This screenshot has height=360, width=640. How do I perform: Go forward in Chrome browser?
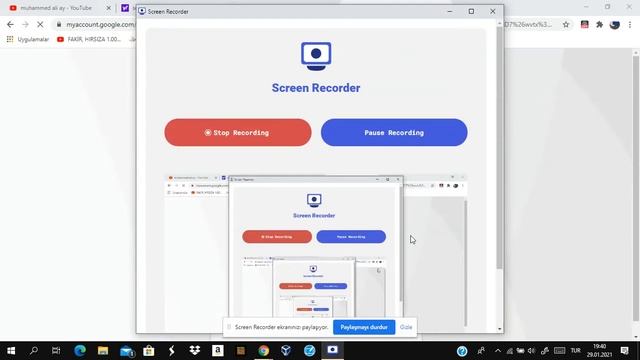25,24
